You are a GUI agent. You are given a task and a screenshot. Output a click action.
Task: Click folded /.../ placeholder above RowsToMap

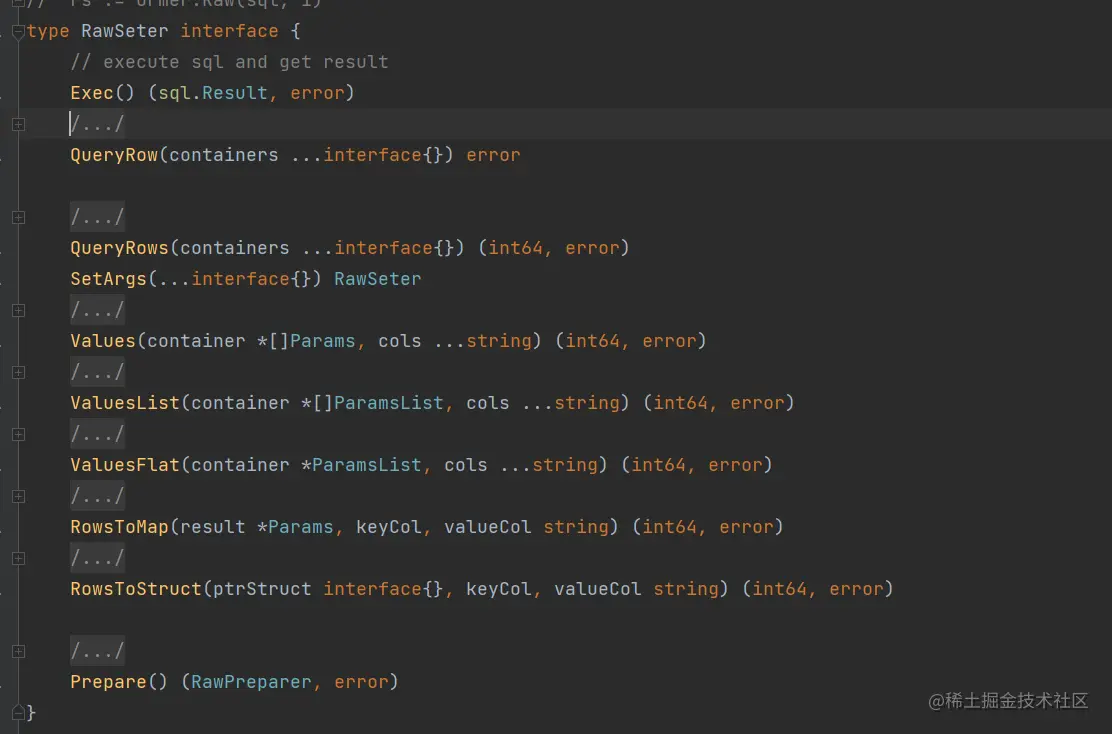point(97,496)
